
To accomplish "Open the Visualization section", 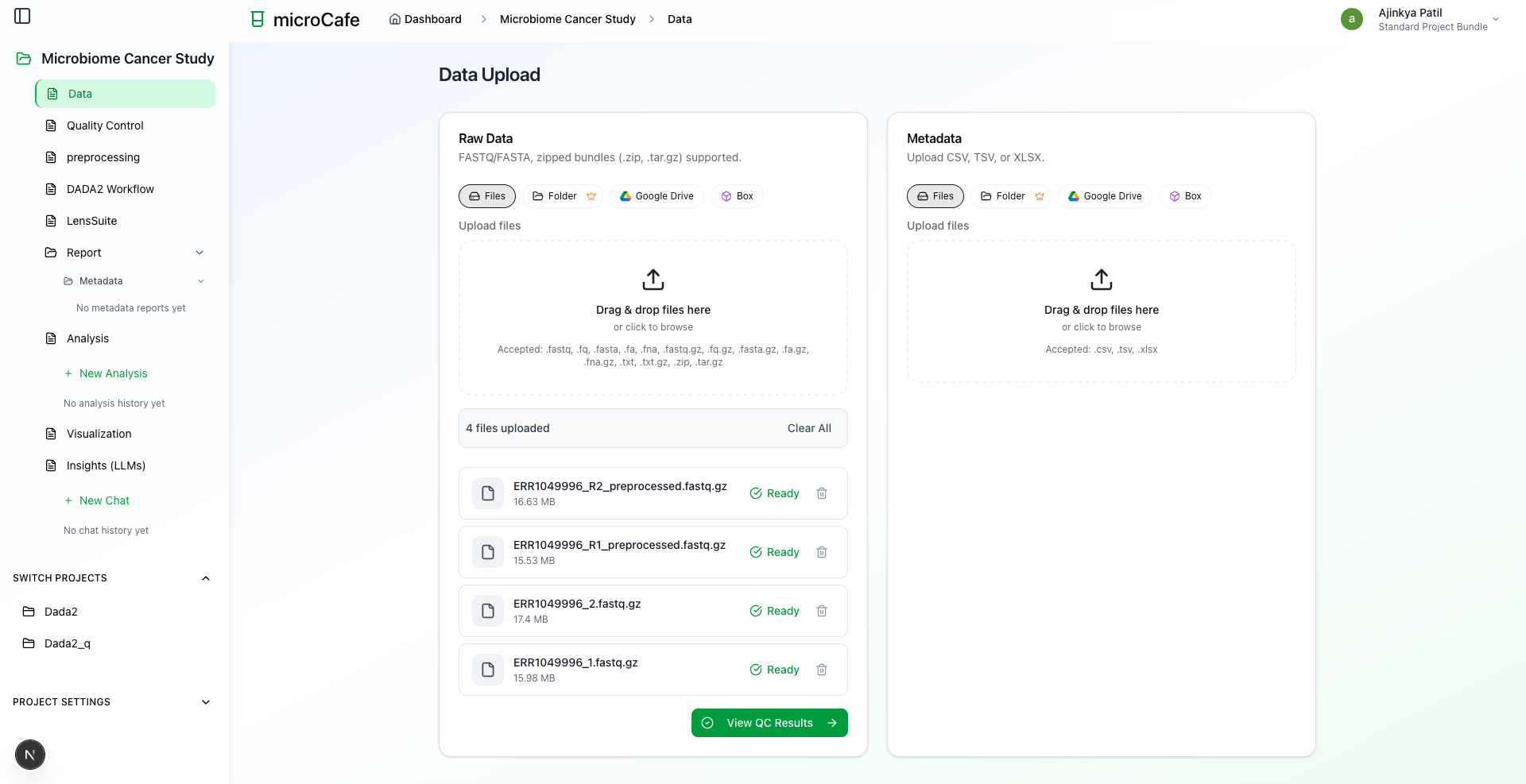I will coord(99,434).
